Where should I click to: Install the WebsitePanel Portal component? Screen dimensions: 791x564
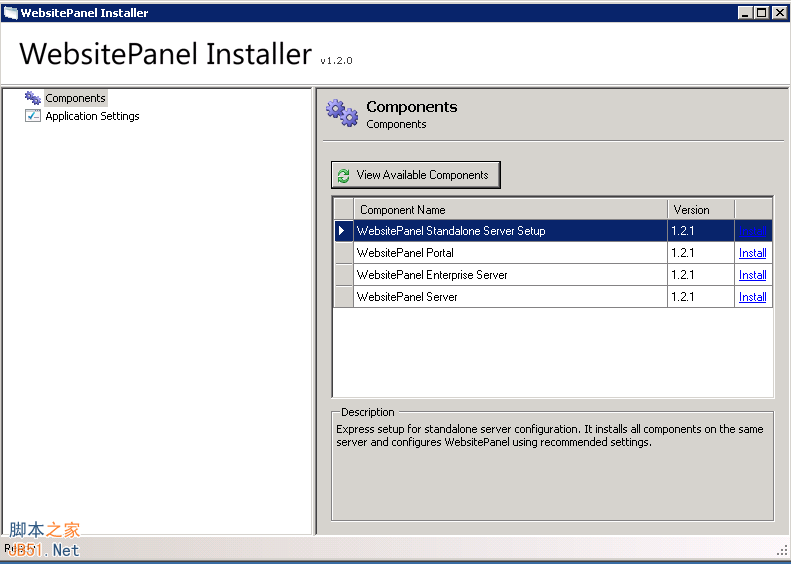pyautogui.click(x=752, y=253)
